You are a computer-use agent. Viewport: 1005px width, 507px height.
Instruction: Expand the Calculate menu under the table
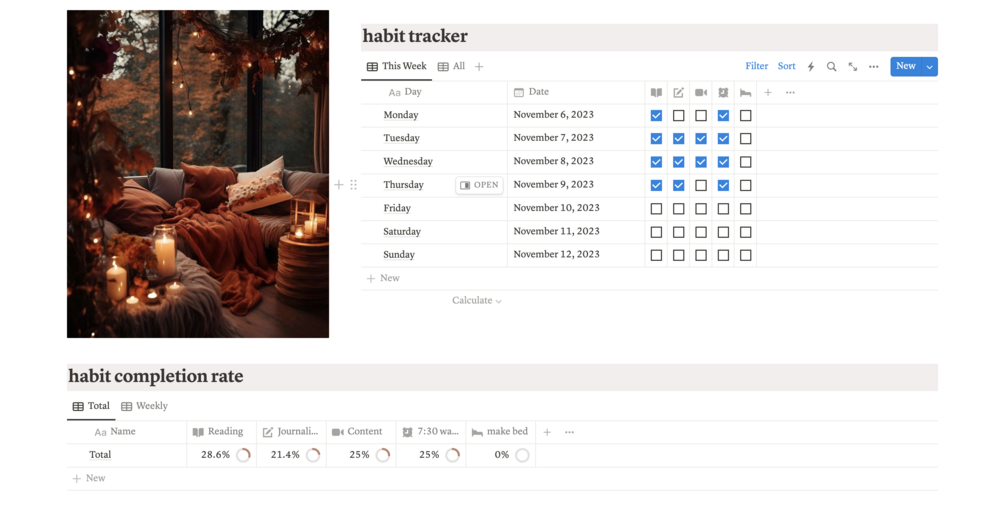[x=477, y=300]
